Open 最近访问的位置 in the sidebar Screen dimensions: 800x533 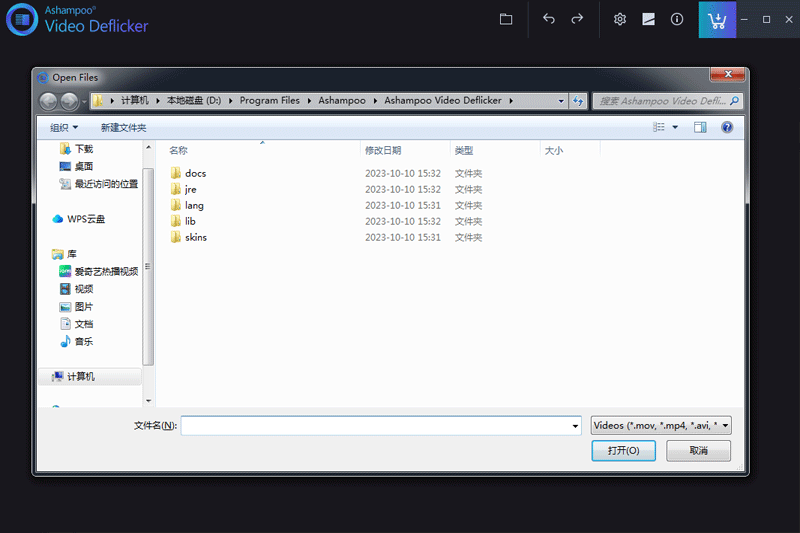(x=99, y=184)
